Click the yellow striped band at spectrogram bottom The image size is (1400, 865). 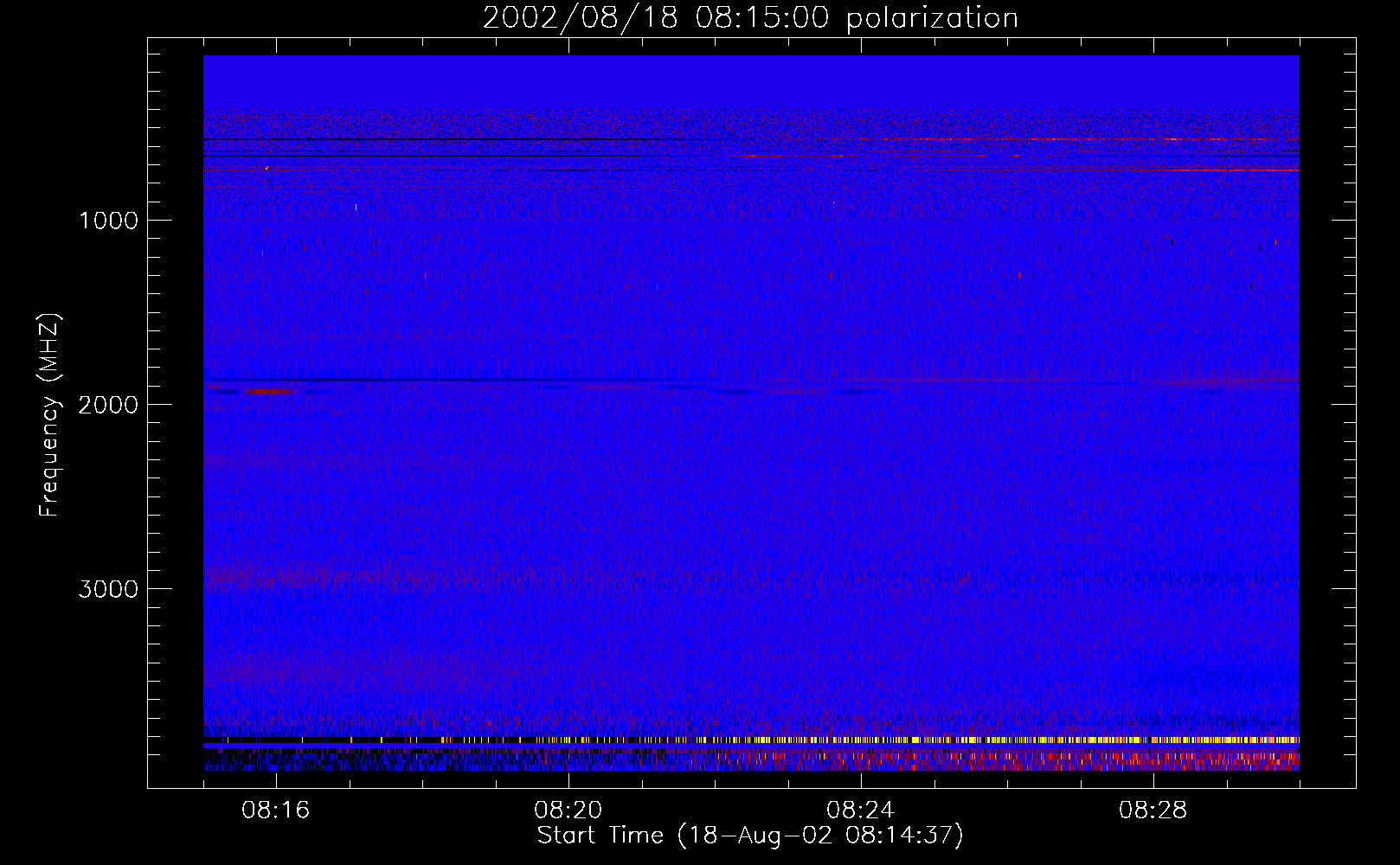[x=751, y=740]
